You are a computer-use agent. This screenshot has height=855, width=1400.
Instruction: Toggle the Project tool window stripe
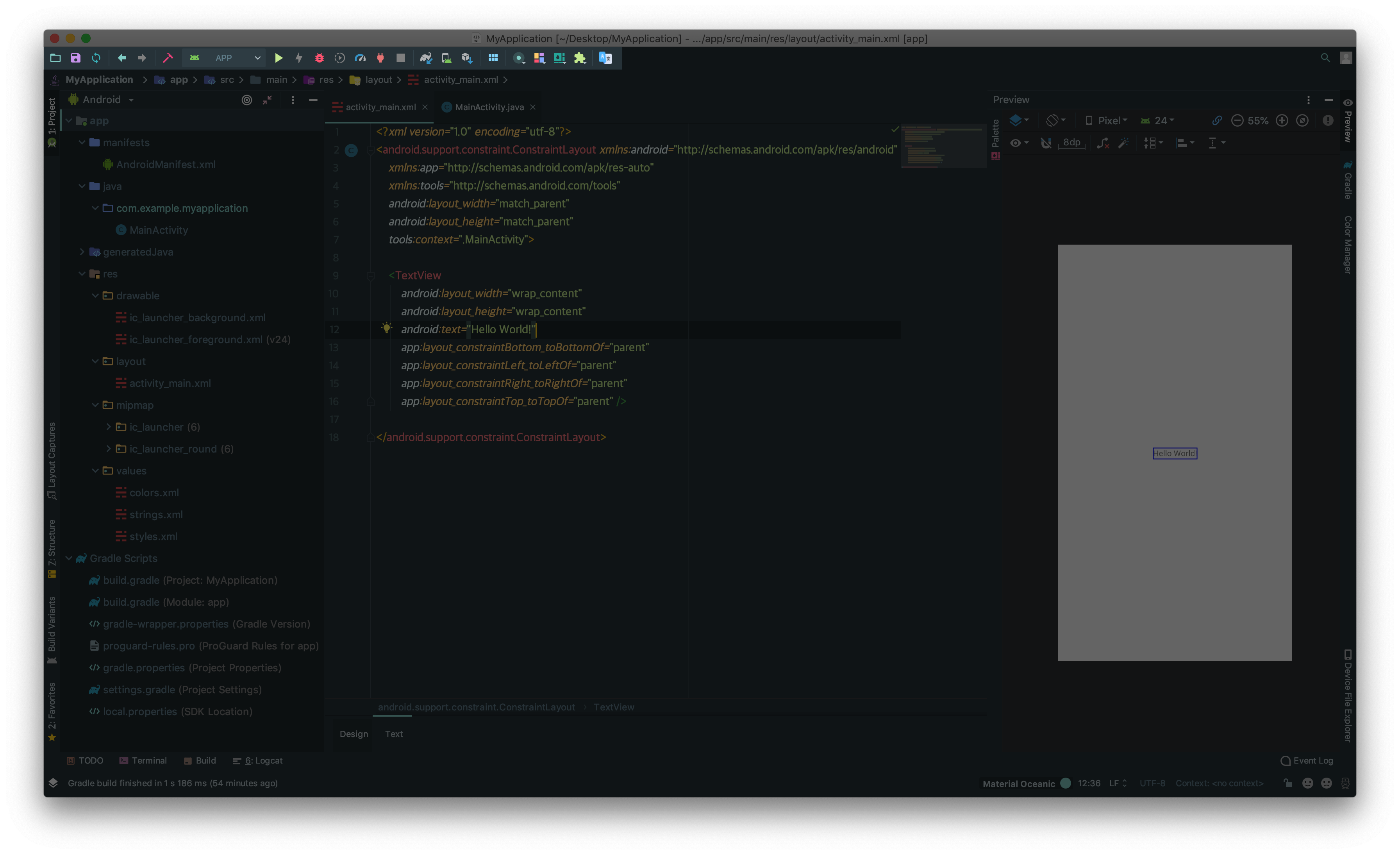tap(52, 116)
